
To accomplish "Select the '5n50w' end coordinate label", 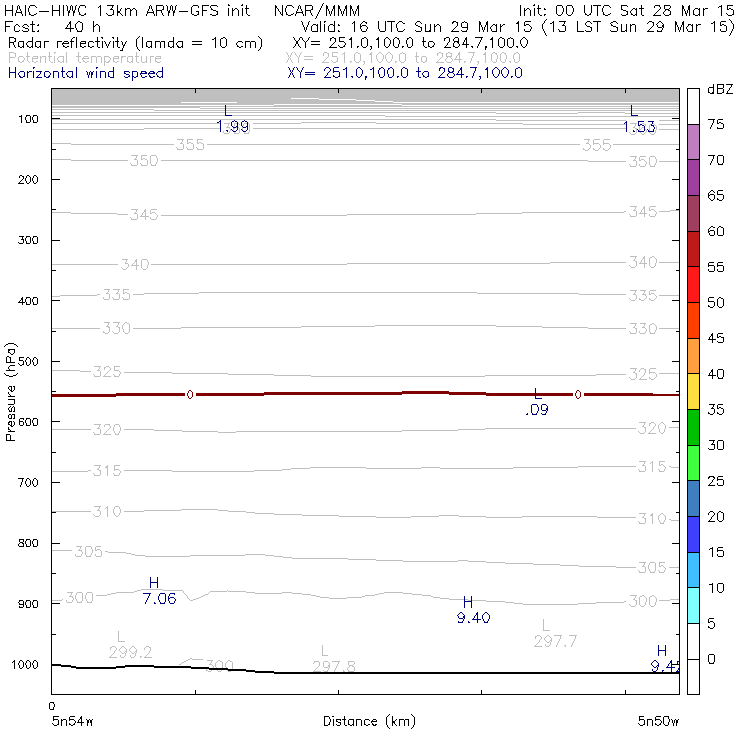I will (x=658, y=721).
